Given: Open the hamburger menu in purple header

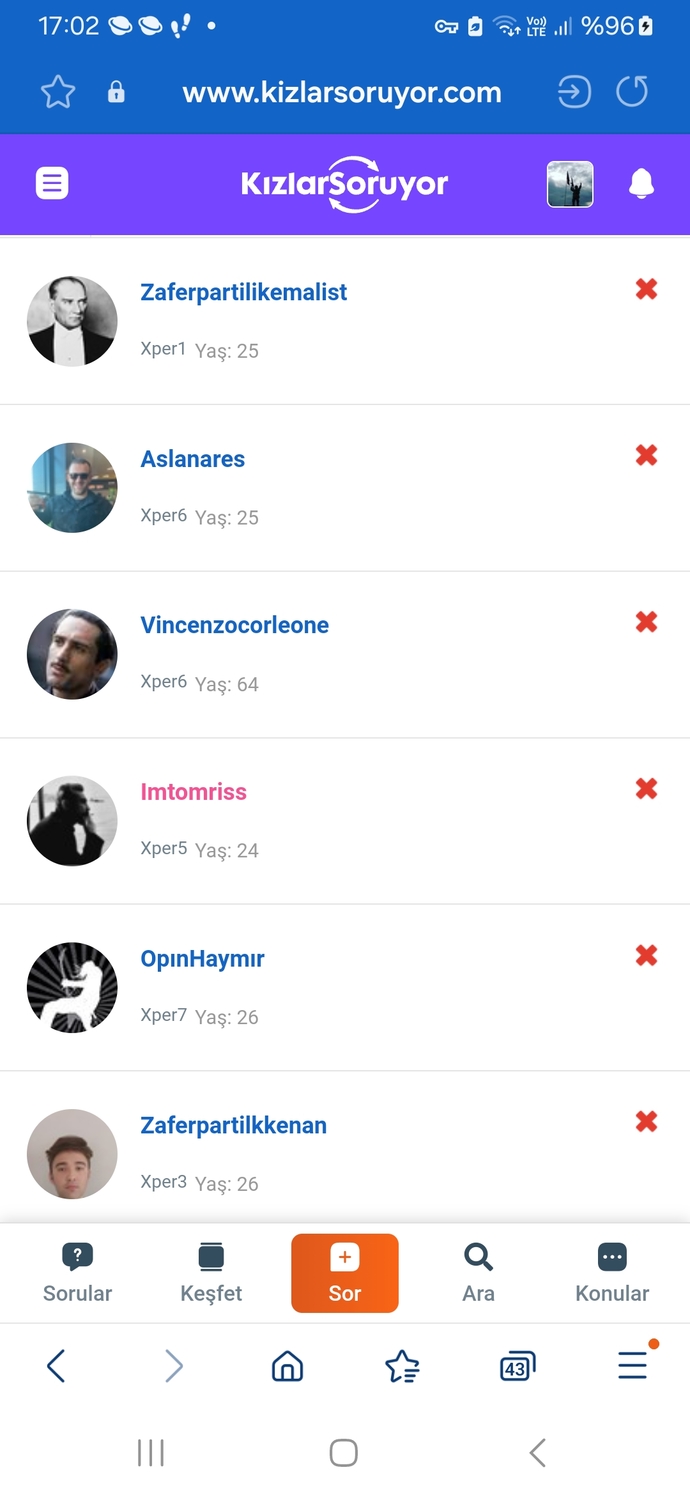Looking at the screenshot, I should point(52,184).
